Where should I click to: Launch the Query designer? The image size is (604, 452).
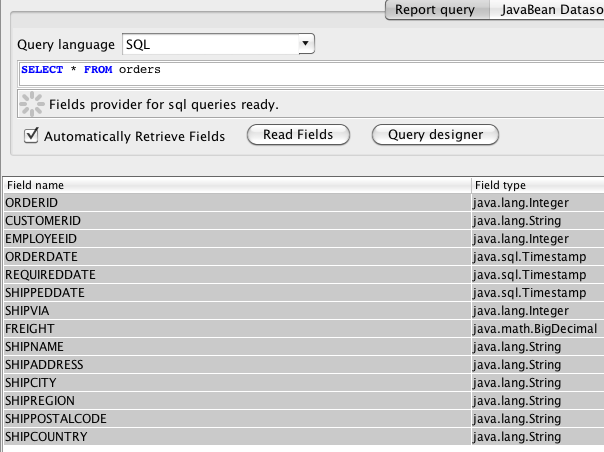(x=435, y=134)
